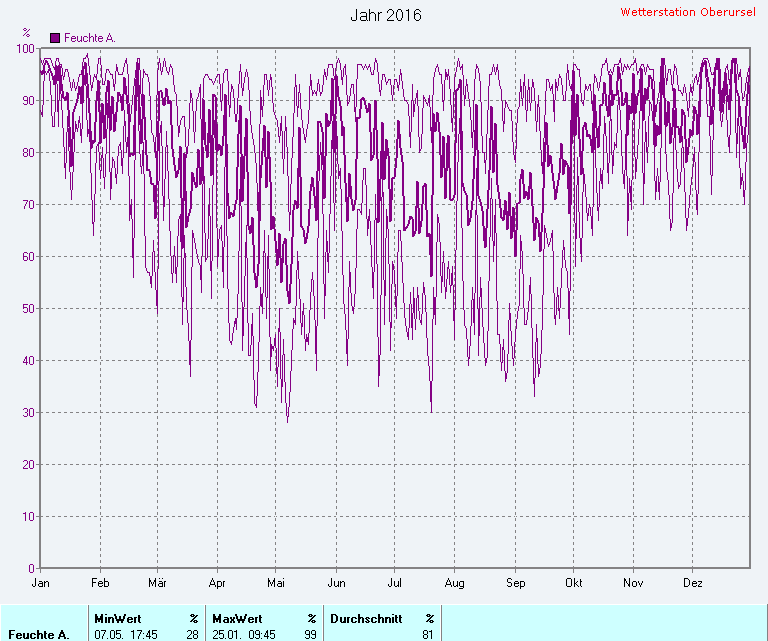Screen dimensions: 768x641
Task: Click the maximum date '25.01. 09:45'
Action: [244, 635]
